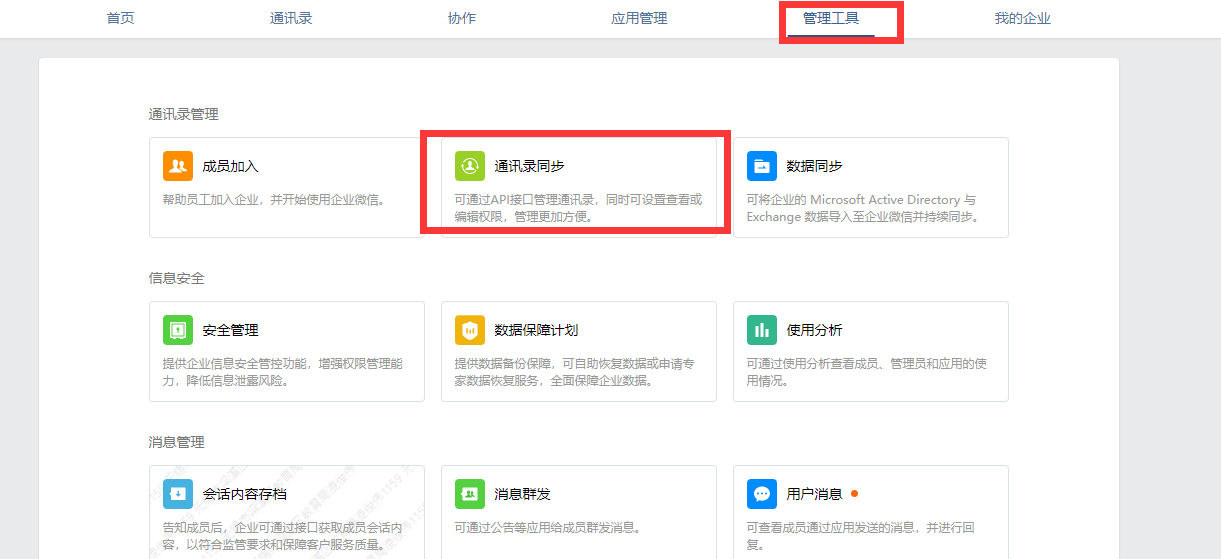Image resolution: width=1221 pixels, height=559 pixels.
Task: Click the 信息安全 section heading
Action: 176,278
